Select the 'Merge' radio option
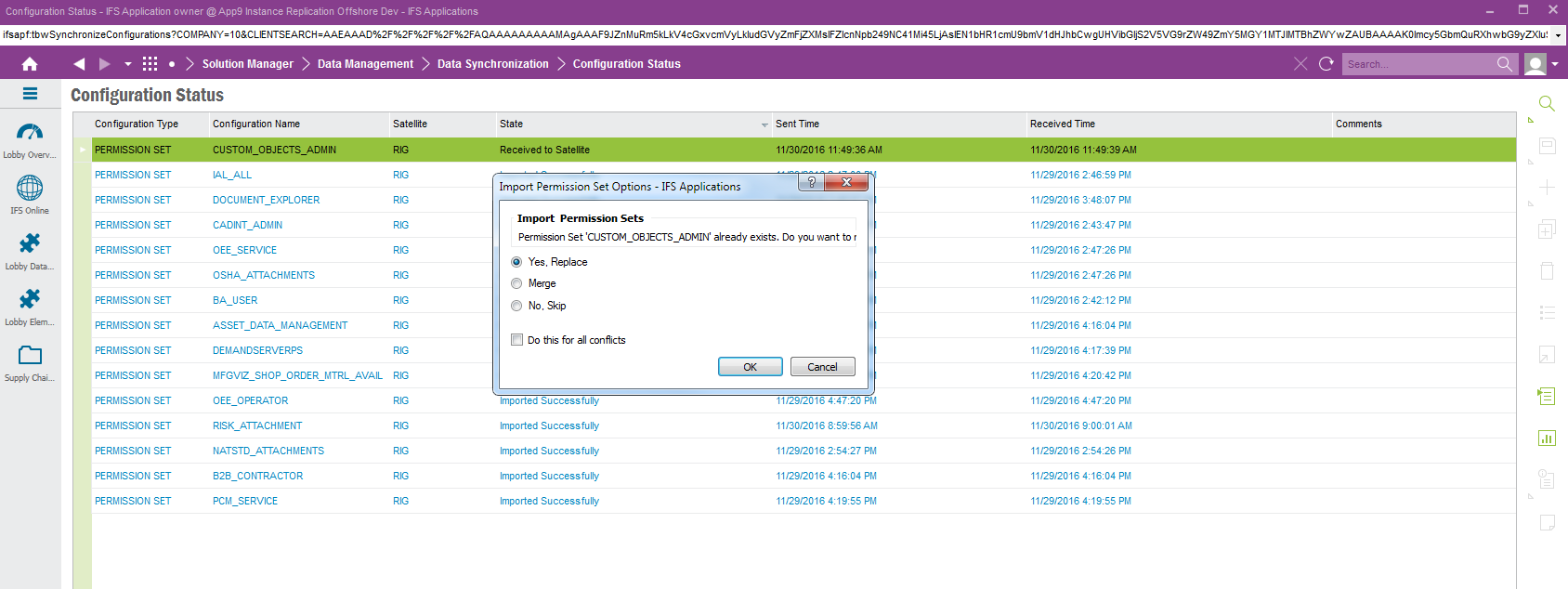 [517, 283]
